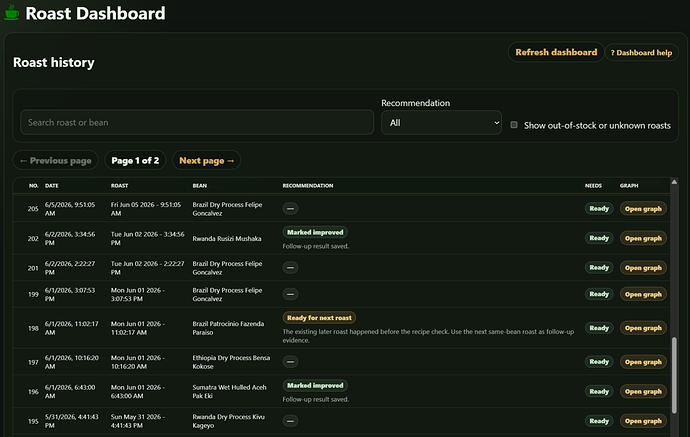The image size is (690, 437).
Task: Click the dash badge in roast 205 row
Action: [x=290, y=209]
